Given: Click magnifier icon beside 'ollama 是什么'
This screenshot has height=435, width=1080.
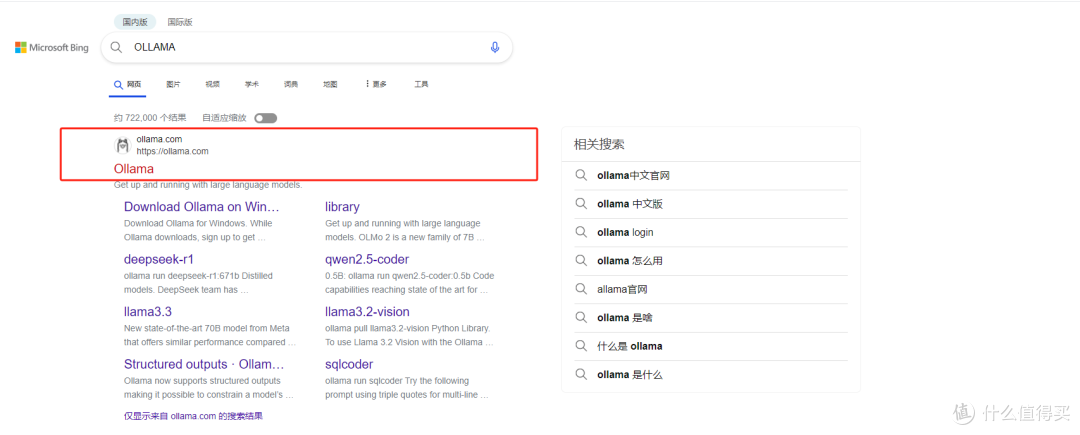Looking at the screenshot, I should [581, 374].
